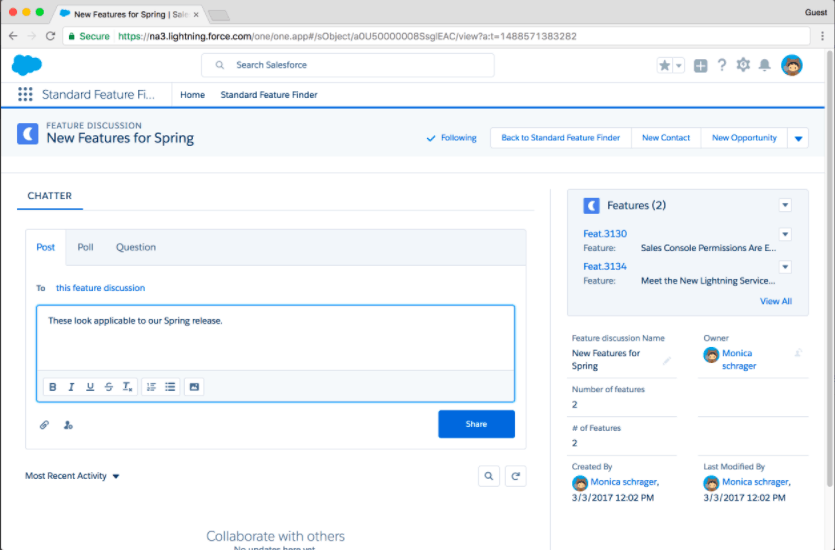
Task: Click the Features (2) heading
Action: (636, 206)
